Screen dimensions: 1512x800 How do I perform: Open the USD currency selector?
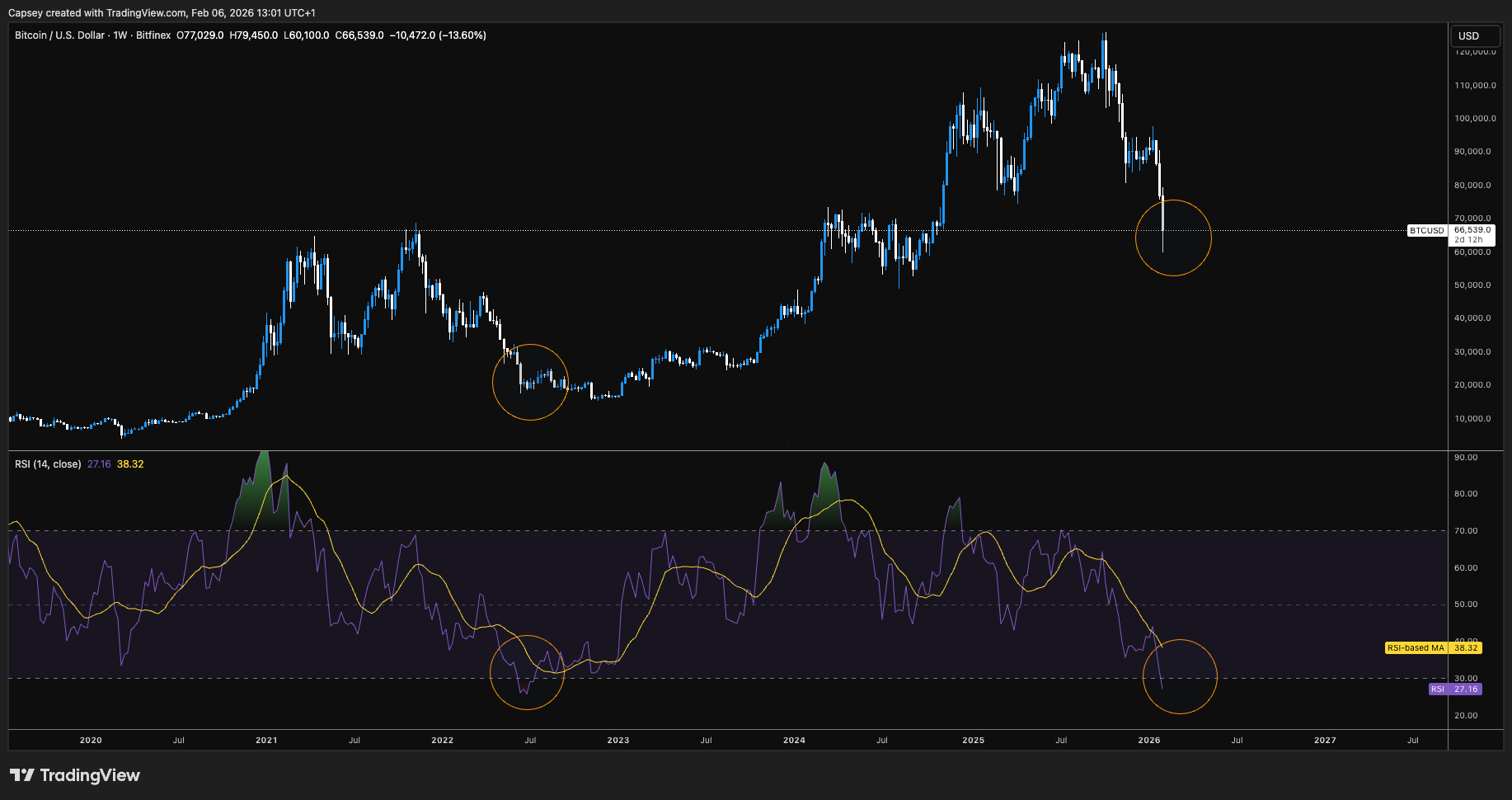(x=1474, y=35)
